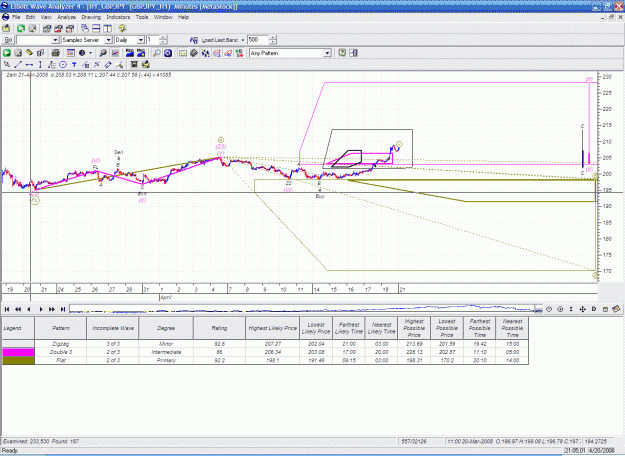Click the fast rewind playback button

click(x=18, y=309)
